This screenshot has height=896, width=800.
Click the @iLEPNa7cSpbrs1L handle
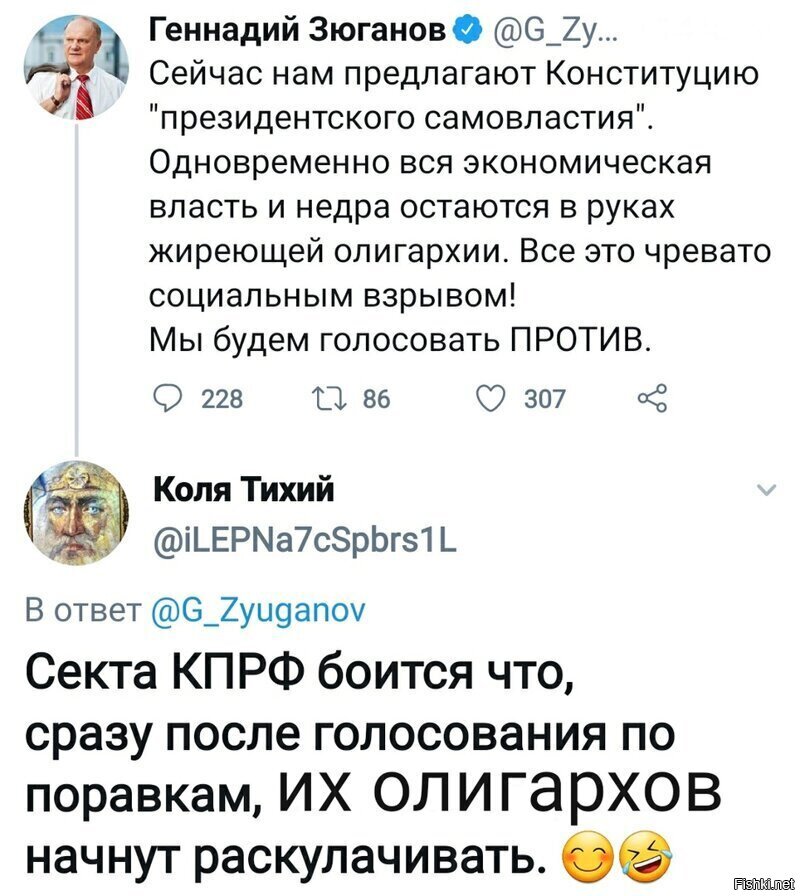[305, 539]
